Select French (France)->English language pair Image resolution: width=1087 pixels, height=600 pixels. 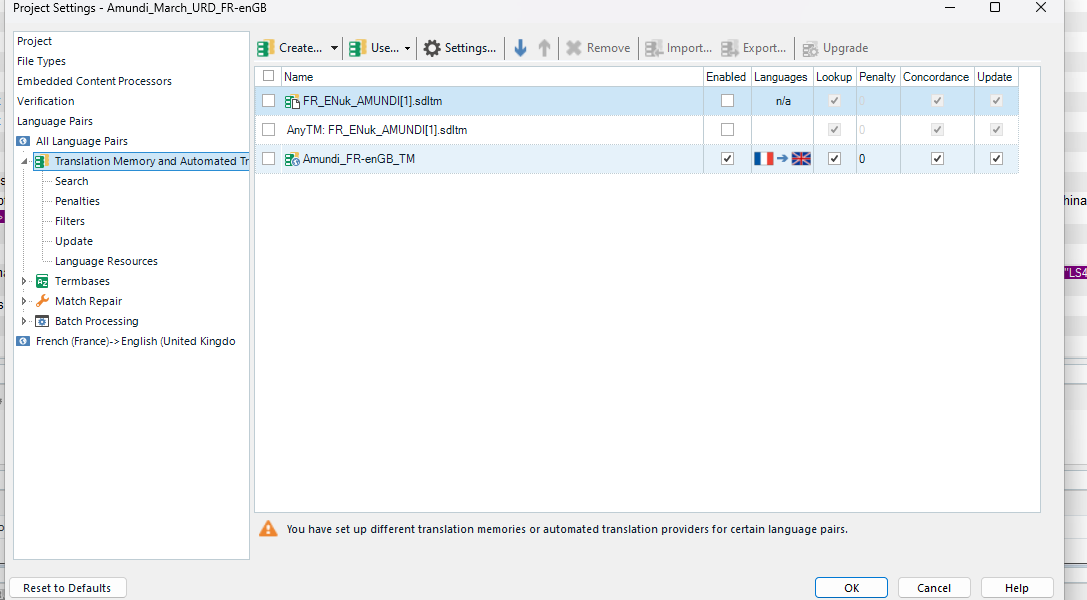[135, 342]
